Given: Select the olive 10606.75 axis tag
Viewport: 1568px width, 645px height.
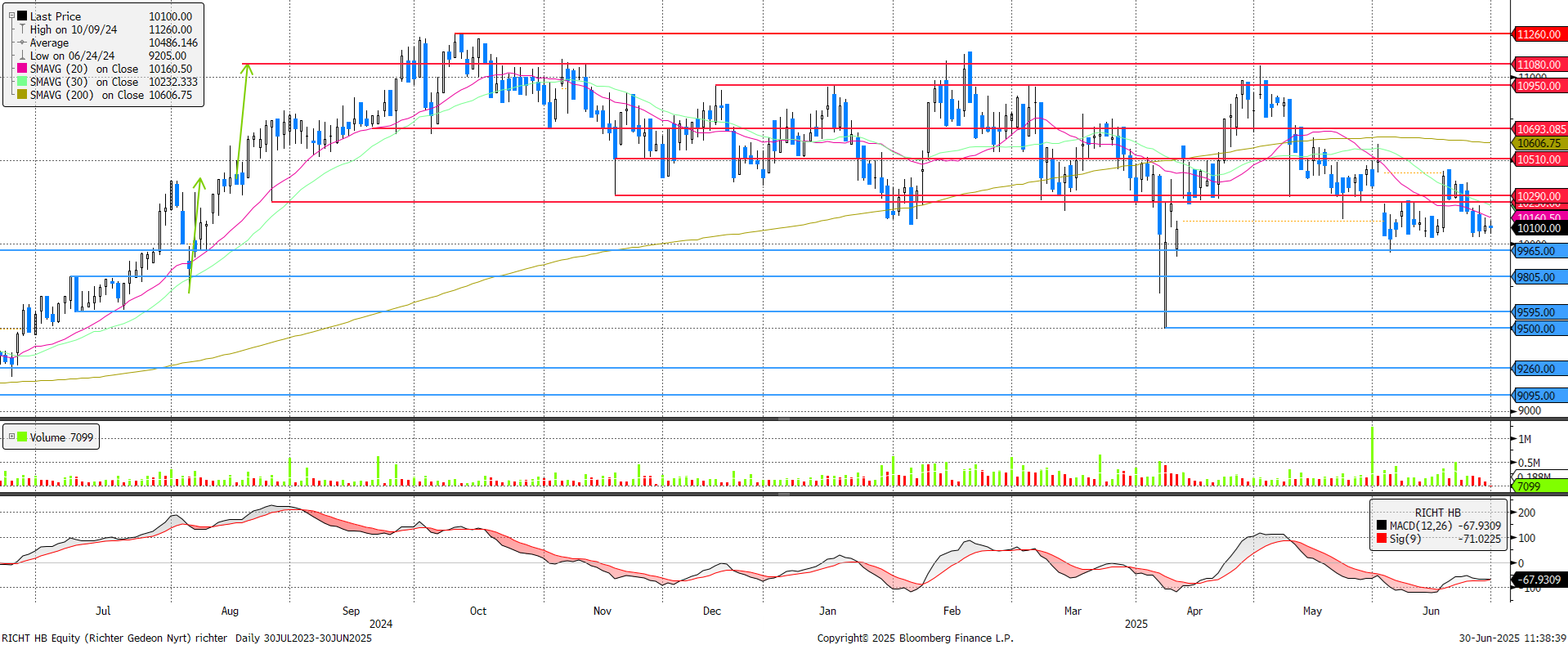Looking at the screenshot, I should [1540, 143].
